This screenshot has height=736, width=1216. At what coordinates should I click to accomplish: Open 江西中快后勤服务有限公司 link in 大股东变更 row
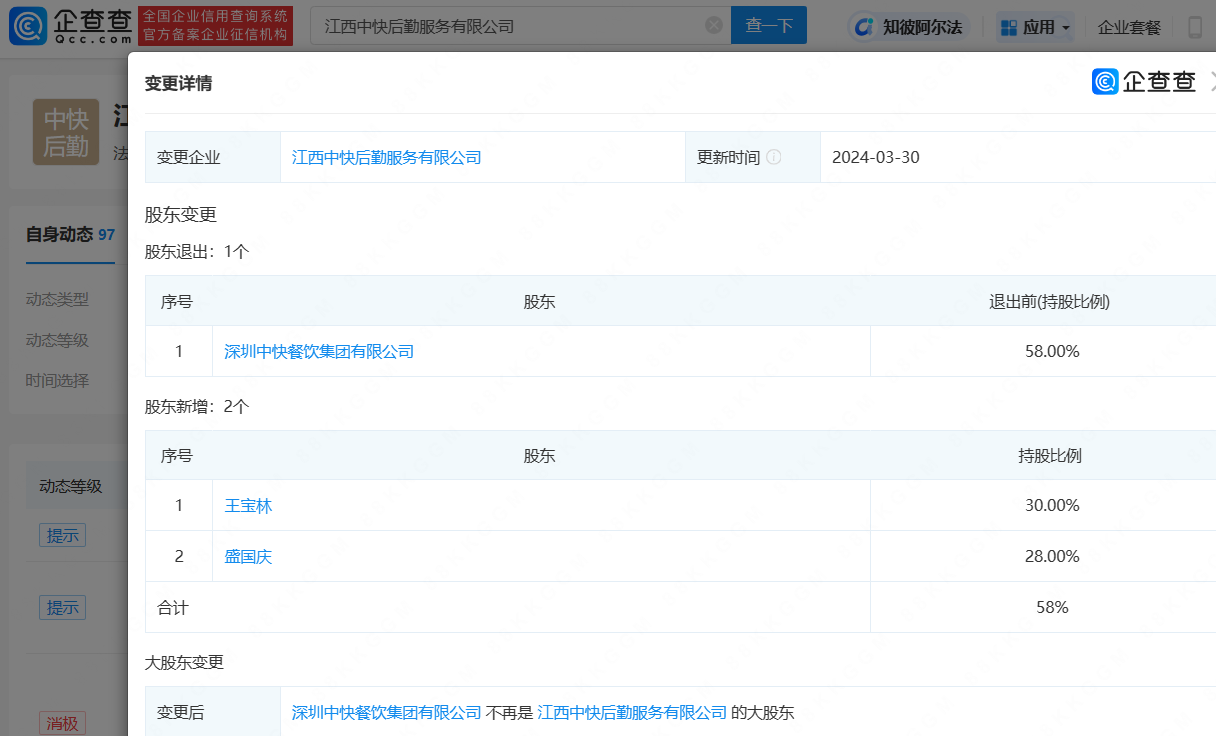tap(632, 712)
